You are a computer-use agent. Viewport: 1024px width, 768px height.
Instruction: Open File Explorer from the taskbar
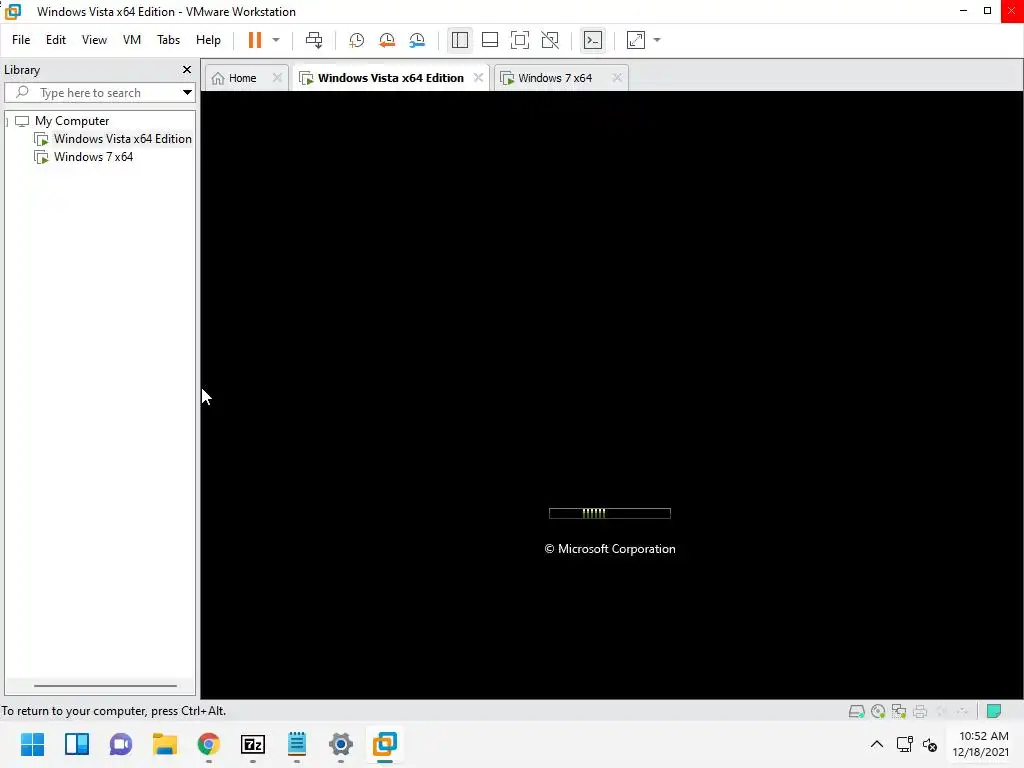click(165, 744)
